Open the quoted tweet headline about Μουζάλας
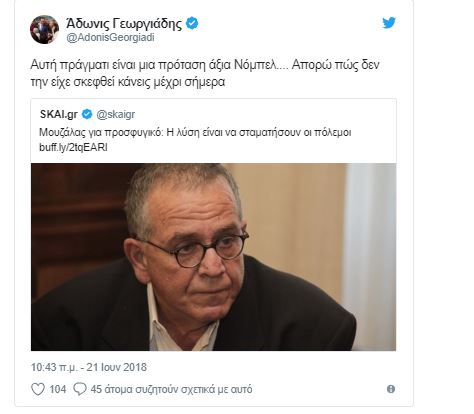 [x=195, y=133]
